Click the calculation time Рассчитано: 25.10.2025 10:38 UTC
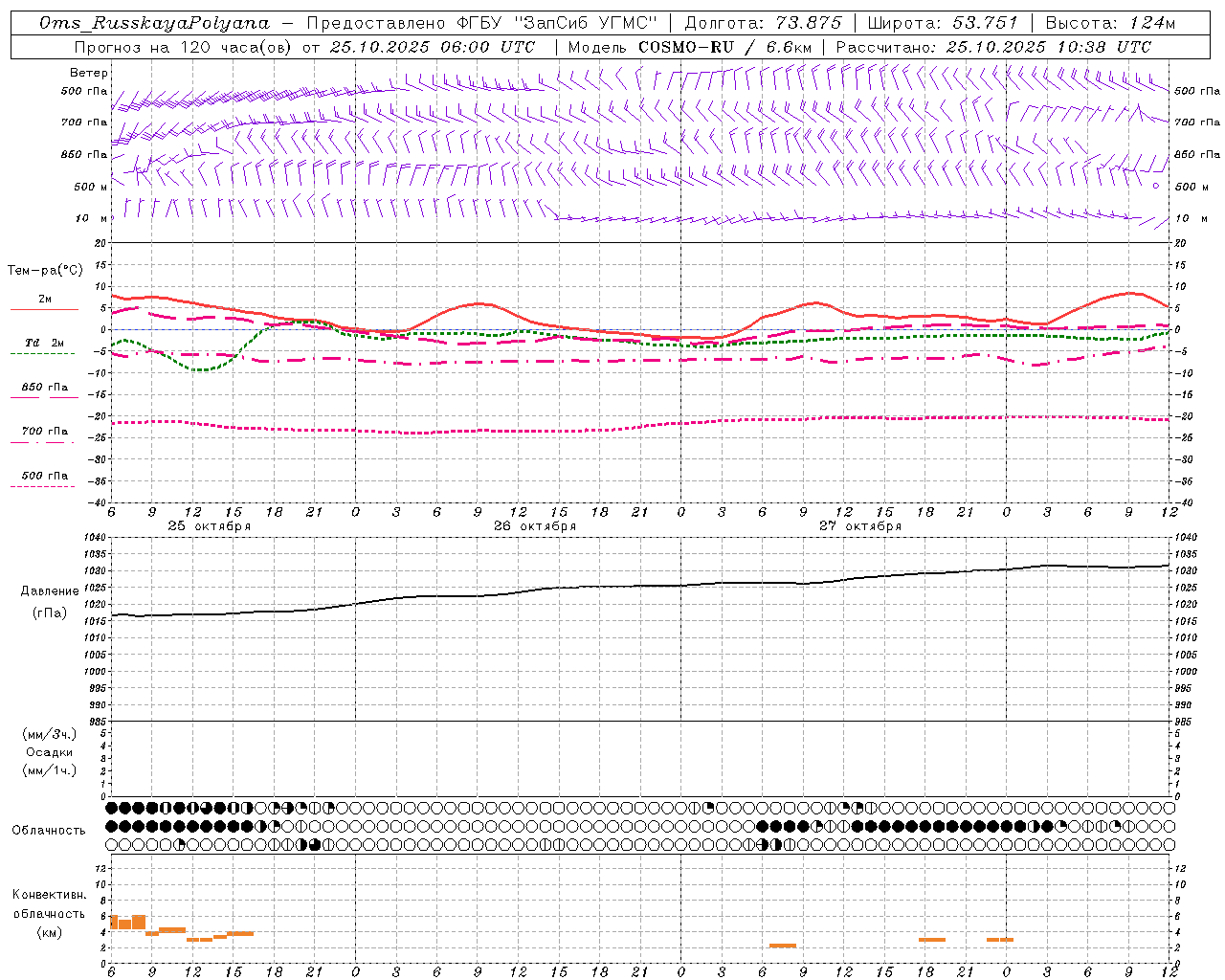 click(x=993, y=47)
